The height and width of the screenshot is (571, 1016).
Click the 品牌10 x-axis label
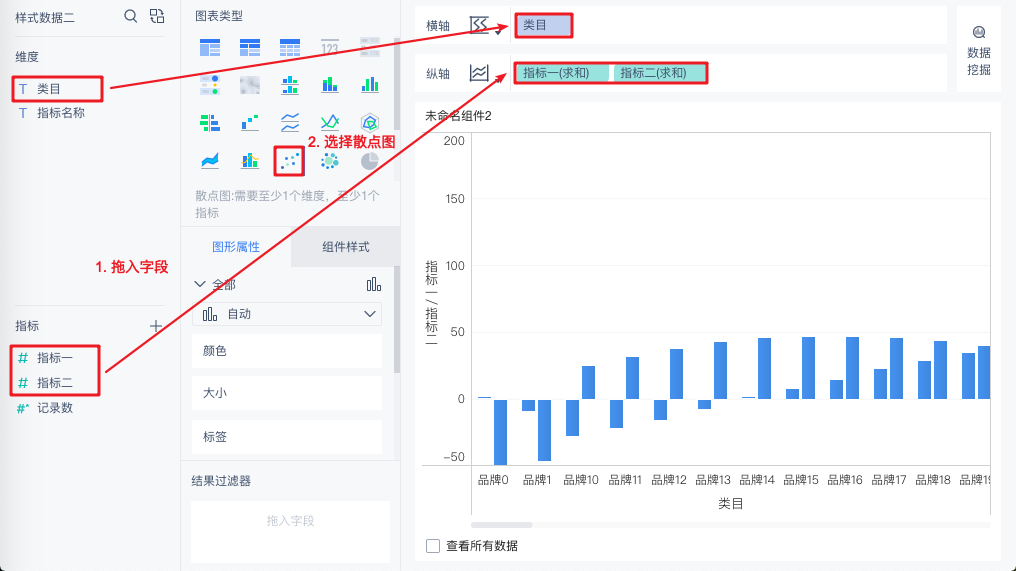tap(581, 480)
